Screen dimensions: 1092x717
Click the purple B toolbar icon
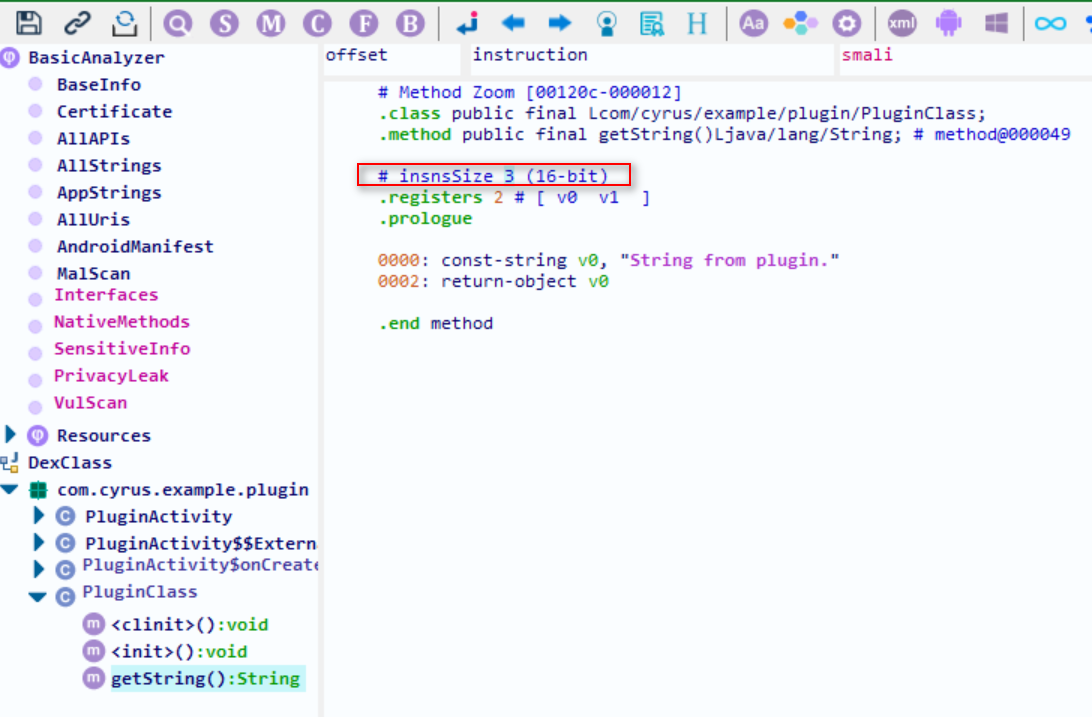point(410,24)
